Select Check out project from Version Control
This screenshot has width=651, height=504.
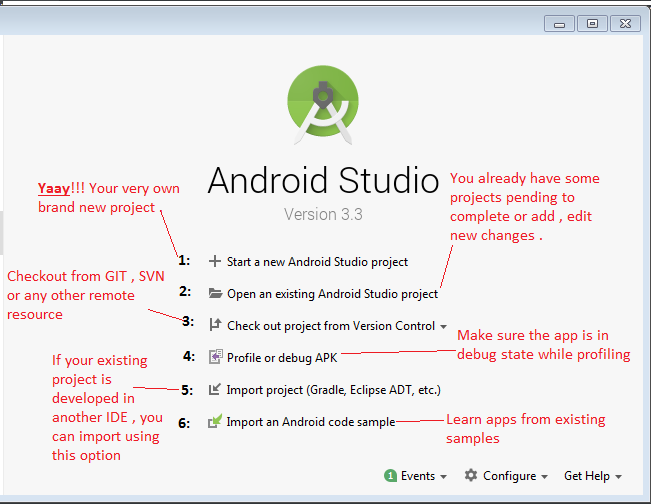coord(331,326)
